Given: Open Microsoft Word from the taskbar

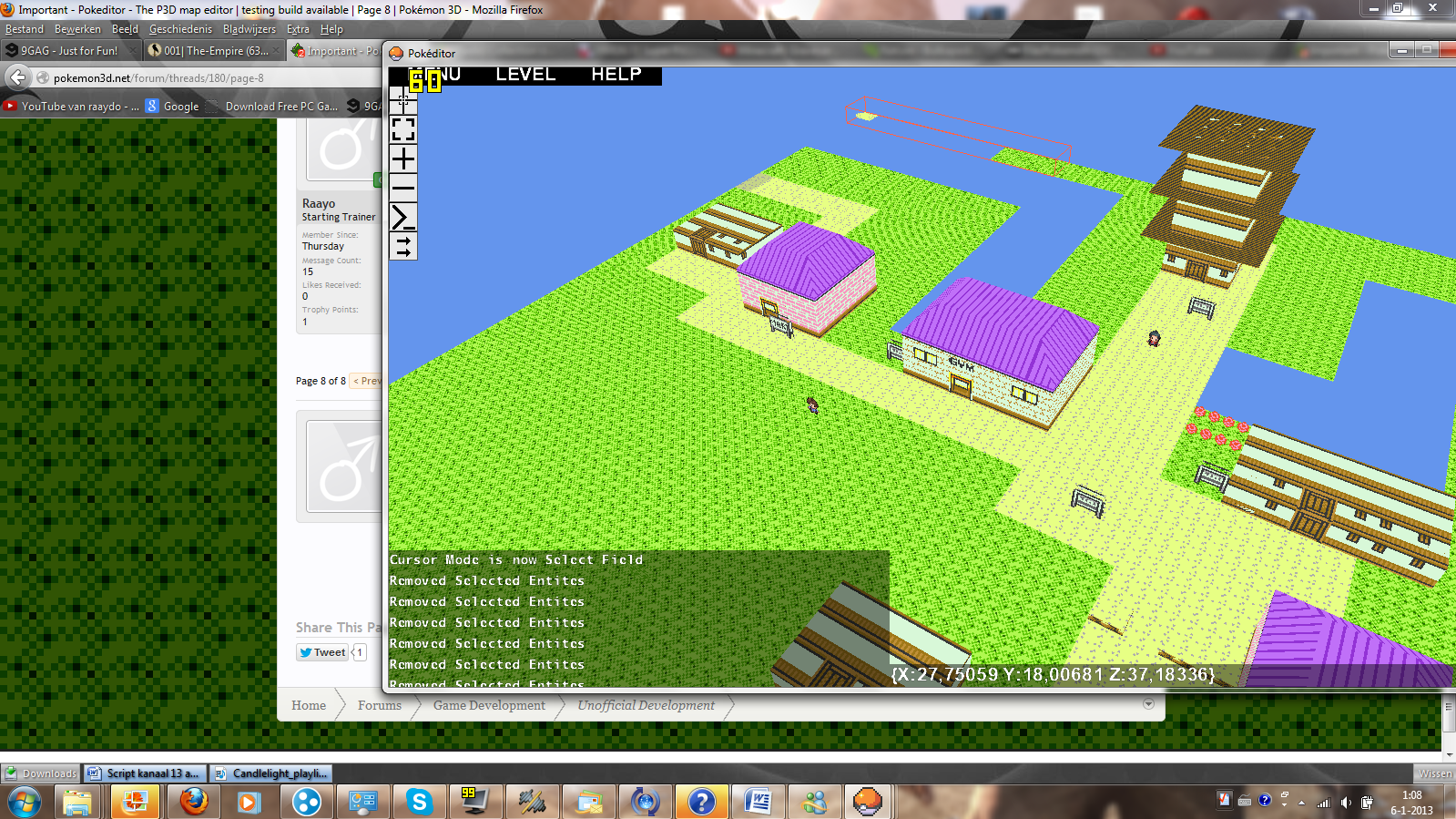Looking at the screenshot, I should coord(758,802).
